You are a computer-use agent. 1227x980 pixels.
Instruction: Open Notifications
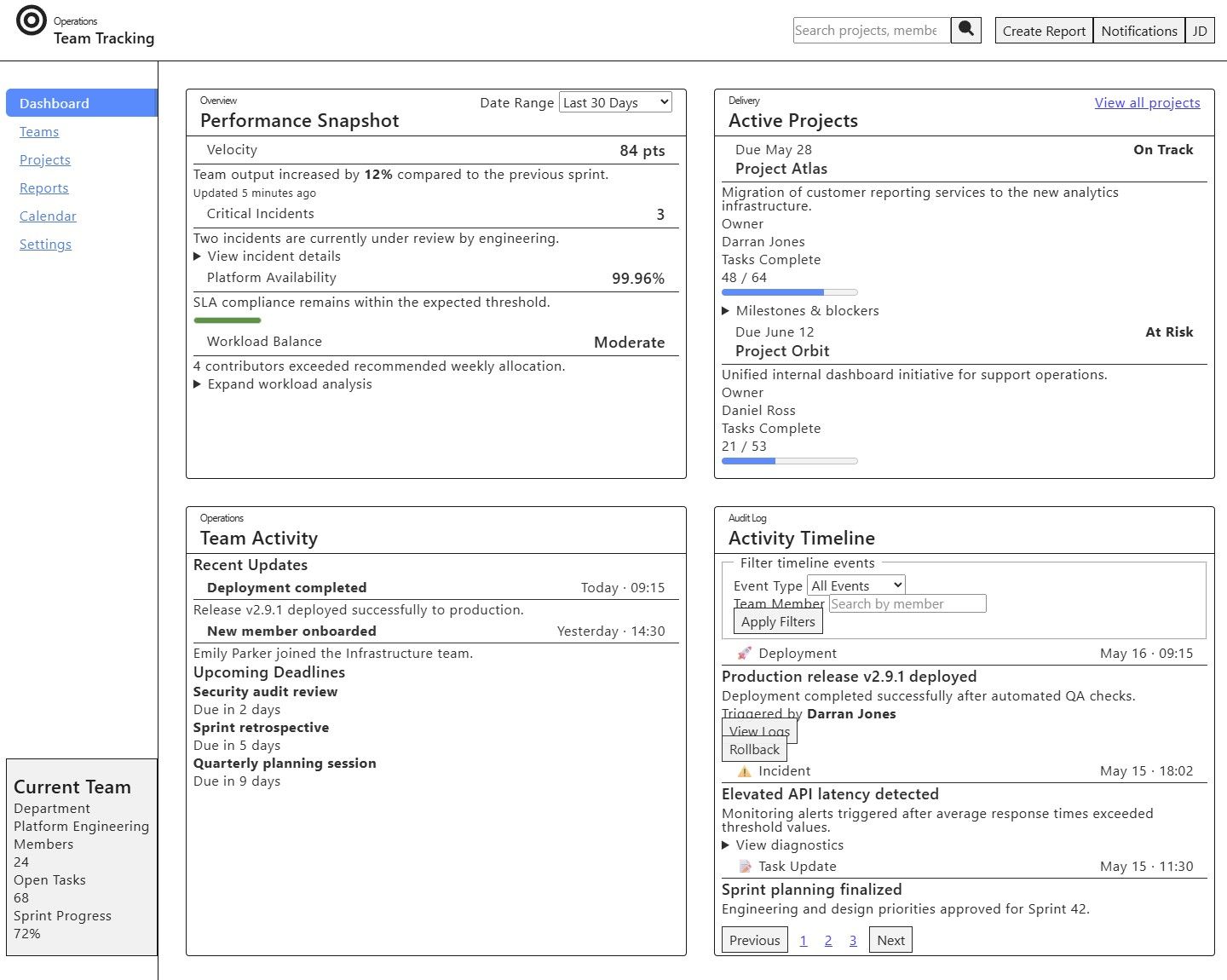pyautogui.click(x=1139, y=31)
